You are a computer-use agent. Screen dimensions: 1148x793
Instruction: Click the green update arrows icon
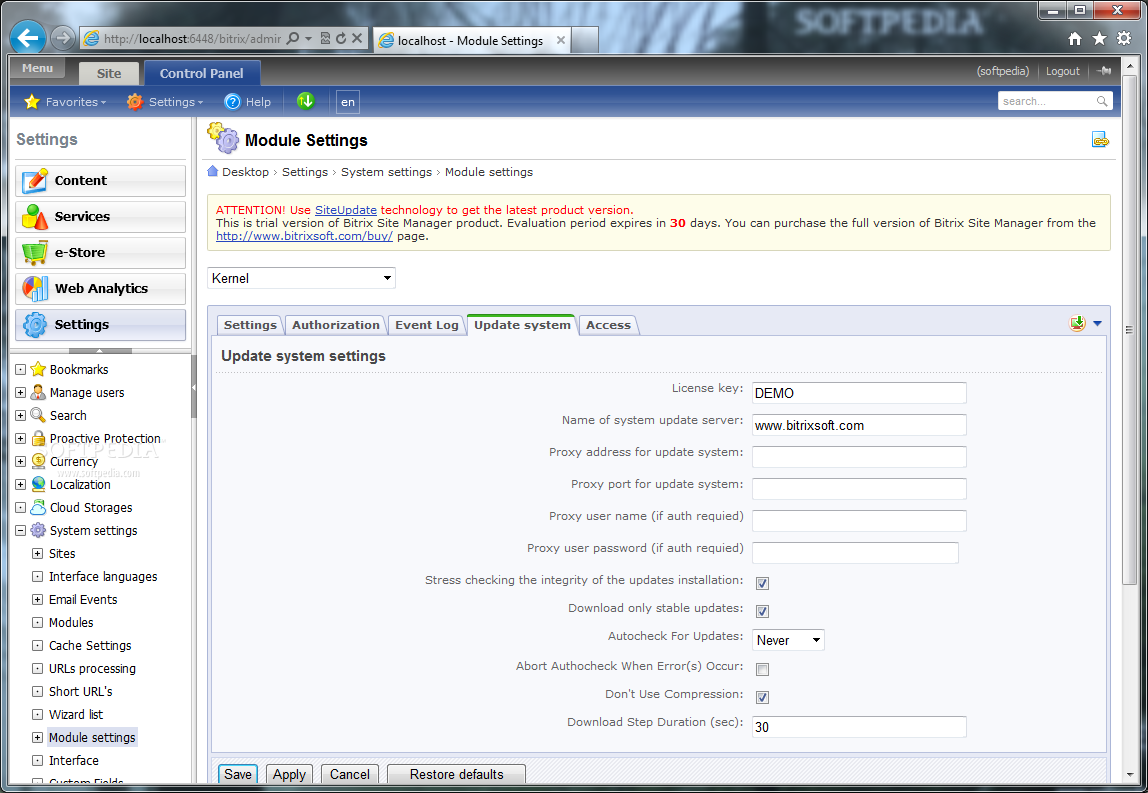306,101
